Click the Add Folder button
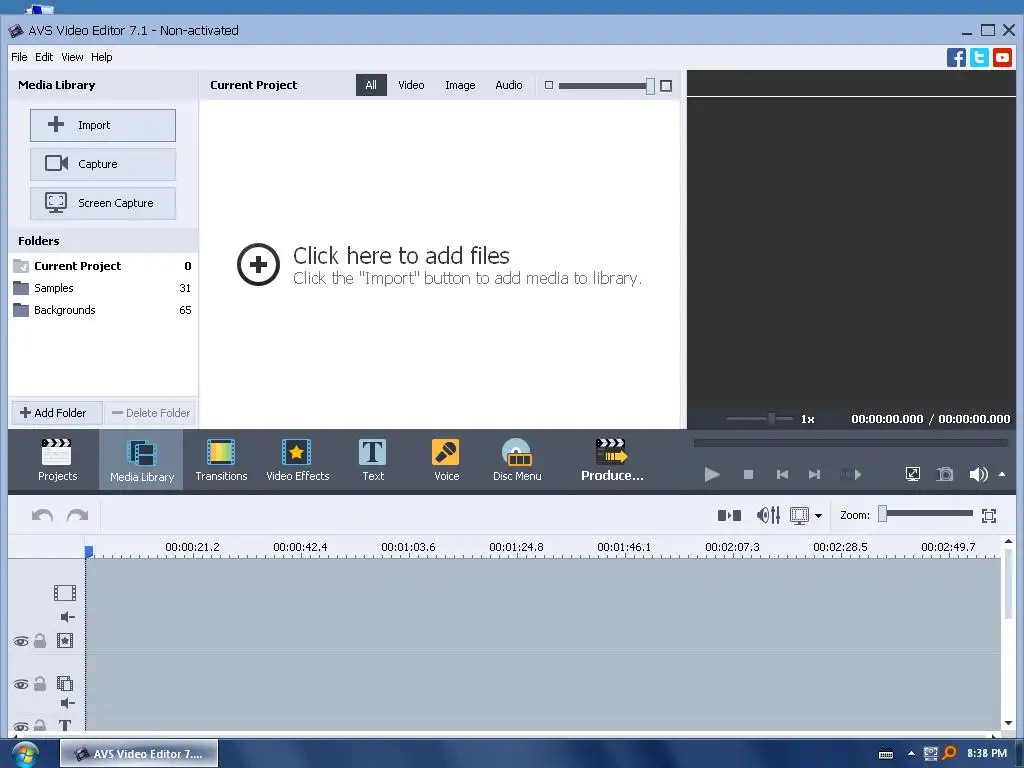 [56, 413]
